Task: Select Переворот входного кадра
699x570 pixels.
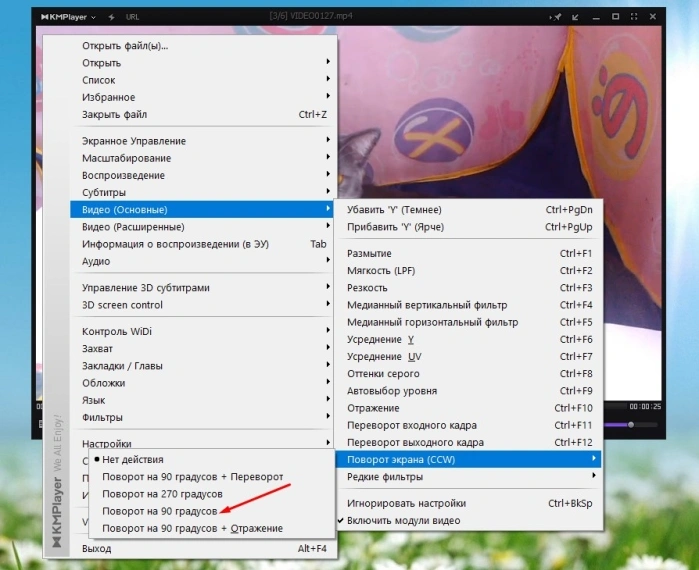Action: point(469,426)
